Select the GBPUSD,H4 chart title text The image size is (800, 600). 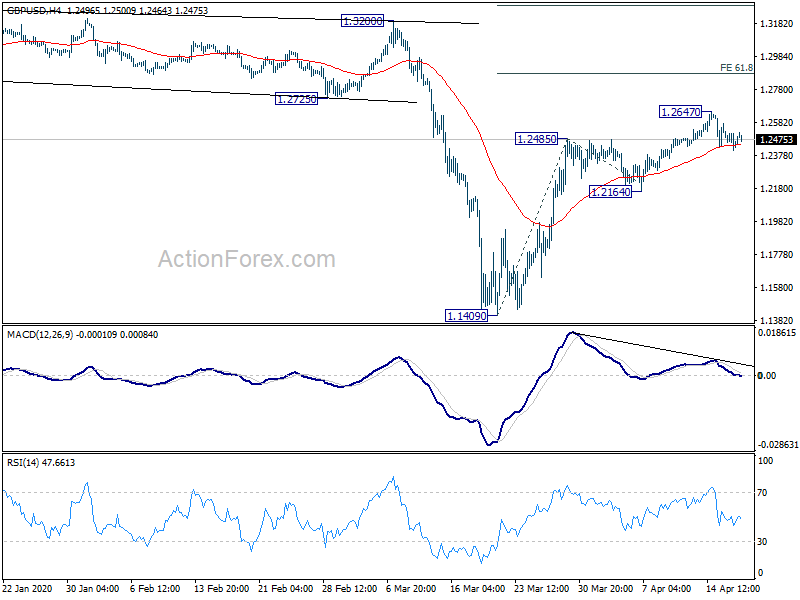(x=34, y=10)
